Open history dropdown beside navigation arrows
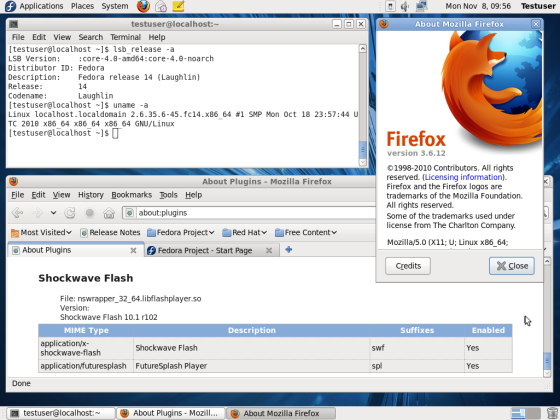This screenshot has width=560, height=420. [x=54, y=213]
